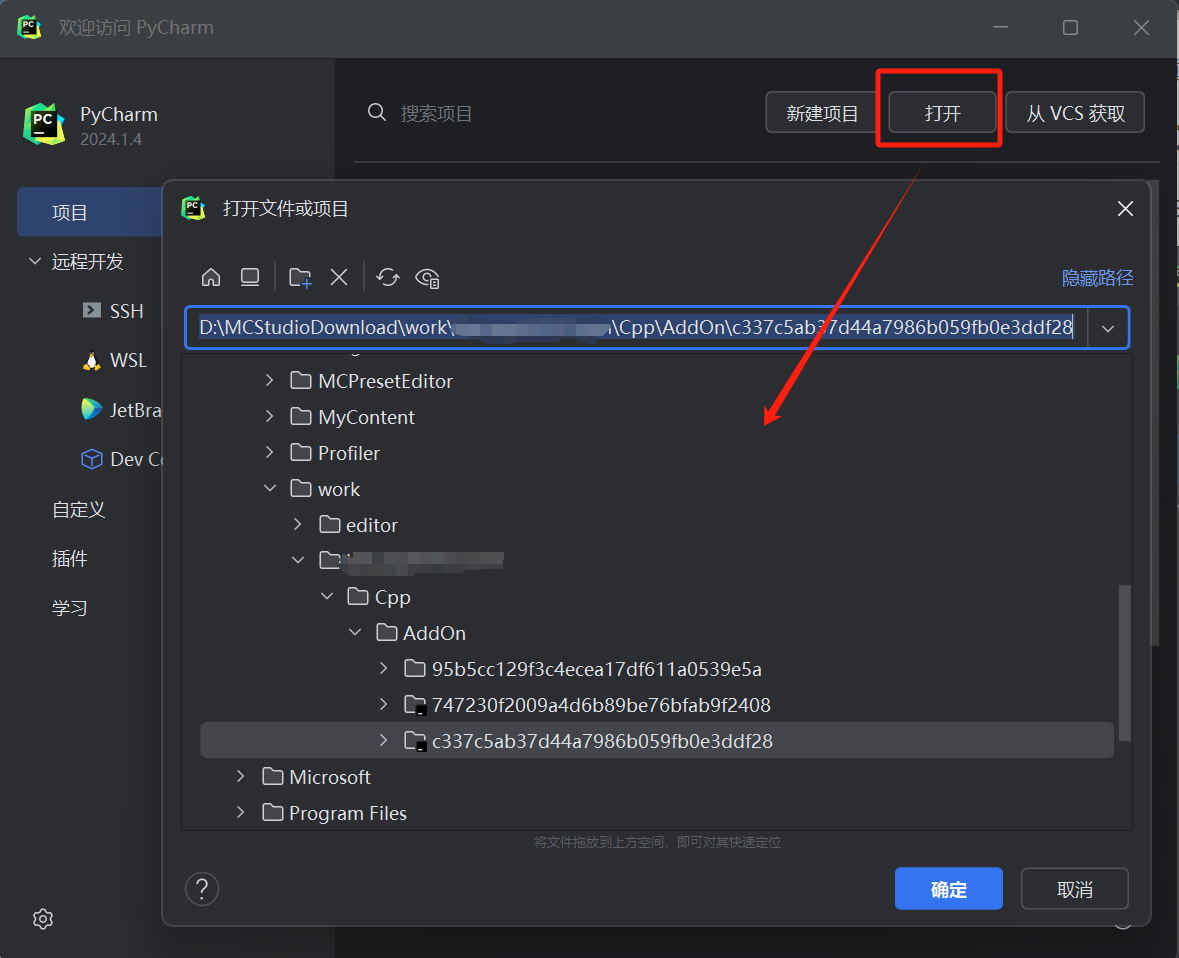Screen dimensions: 1179x958
Task: Select the Microsoft folder row
Action: [656, 777]
